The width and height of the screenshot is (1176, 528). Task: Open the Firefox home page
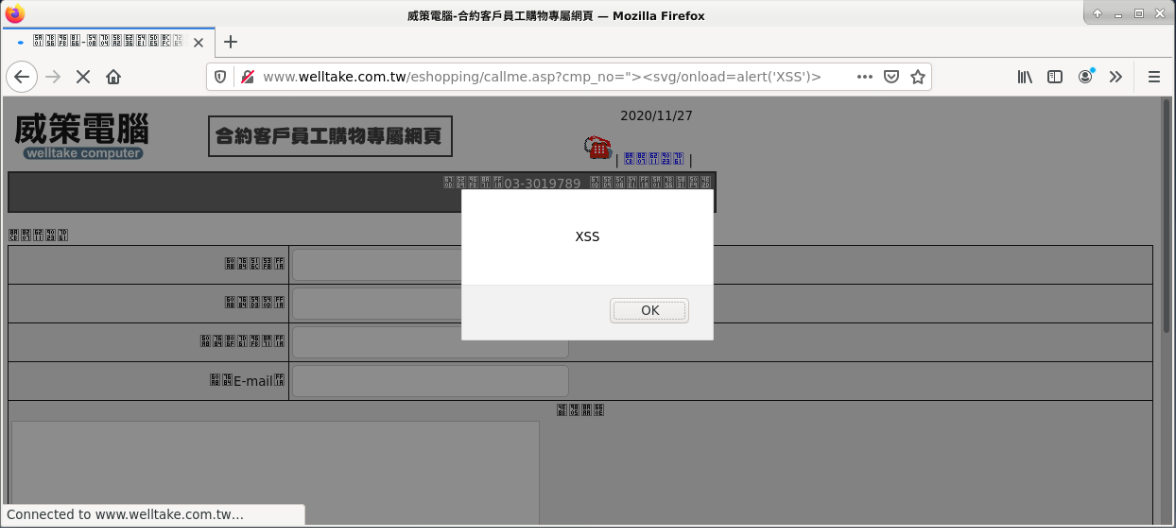(x=113, y=76)
